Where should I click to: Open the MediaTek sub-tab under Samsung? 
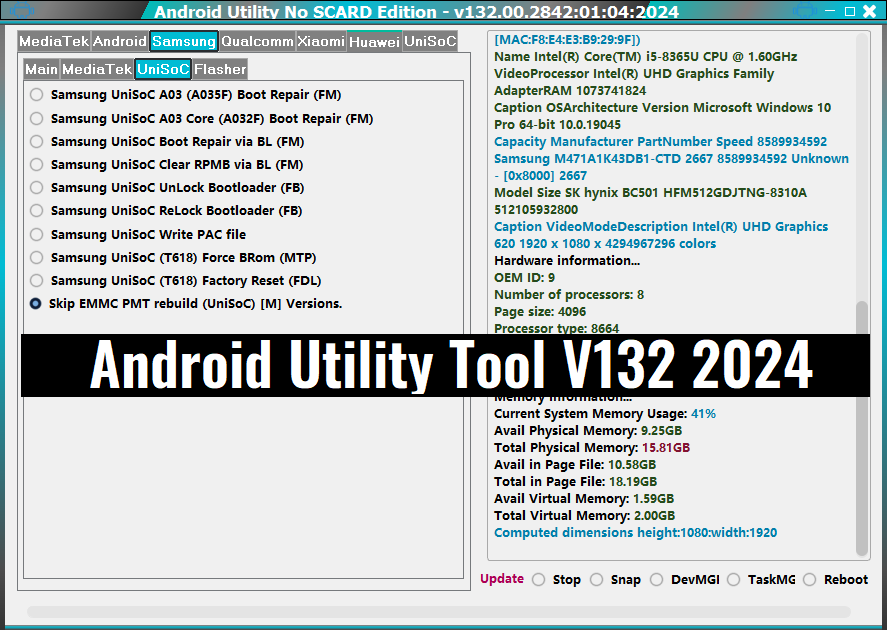click(x=97, y=69)
